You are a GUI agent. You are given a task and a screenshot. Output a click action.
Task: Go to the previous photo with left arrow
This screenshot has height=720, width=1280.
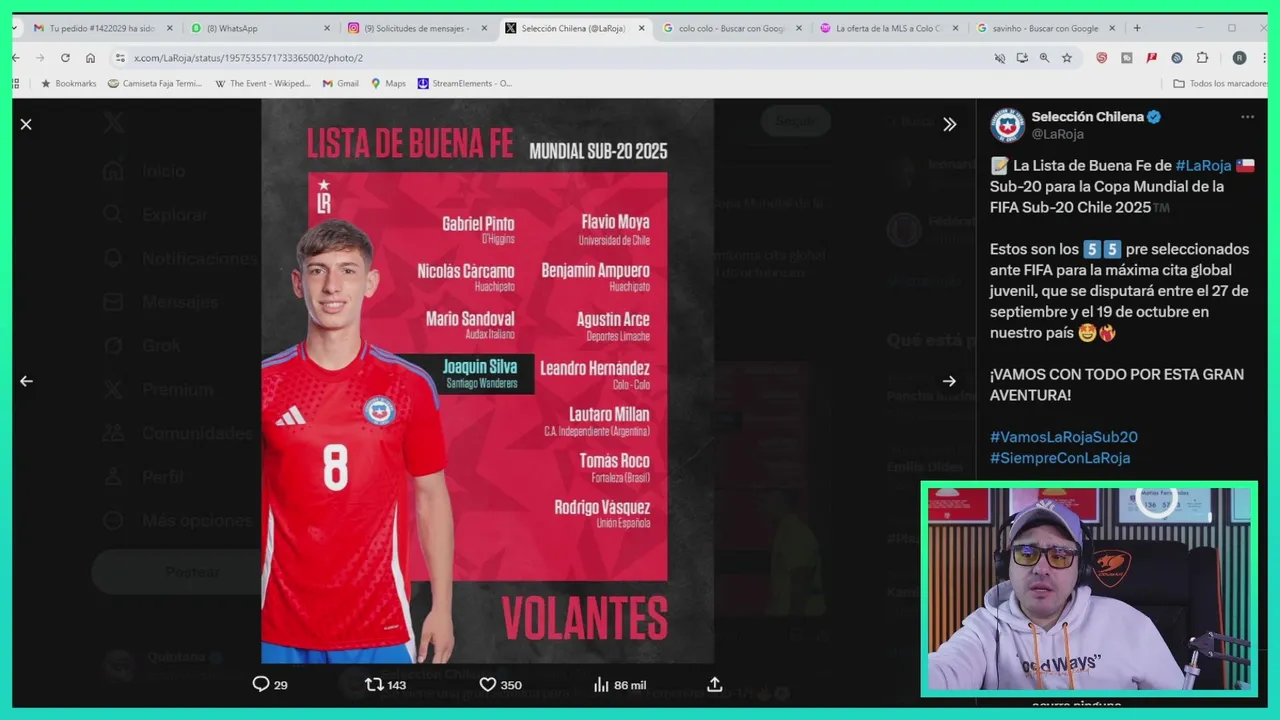coord(26,381)
